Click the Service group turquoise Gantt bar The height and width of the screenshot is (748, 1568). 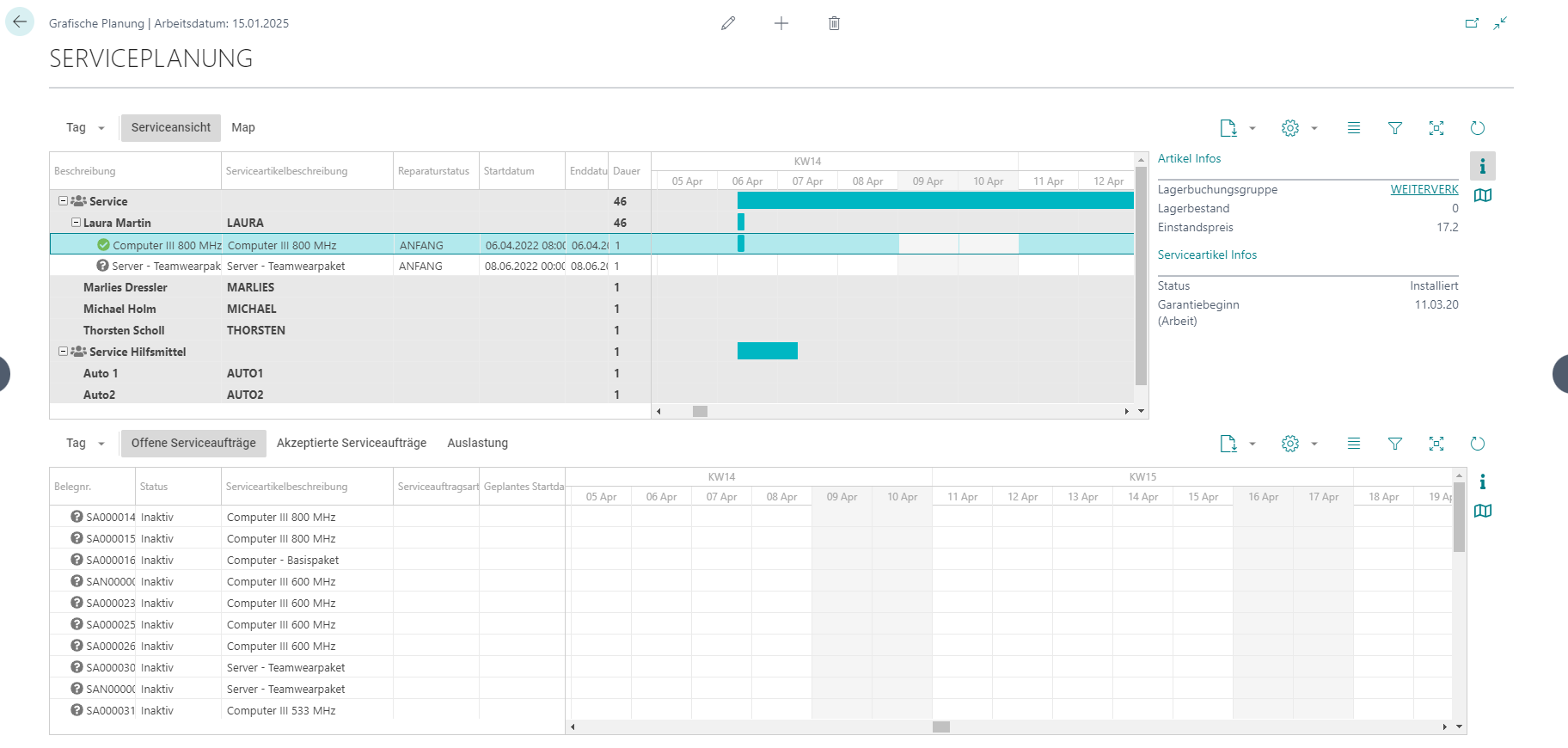coord(935,200)
